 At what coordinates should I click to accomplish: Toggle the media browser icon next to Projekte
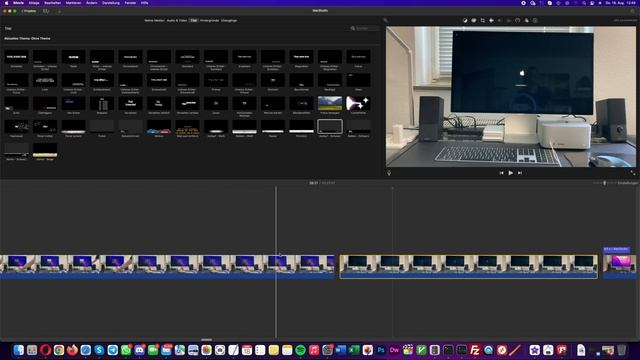pyautogui.click(x=46, y=11)
